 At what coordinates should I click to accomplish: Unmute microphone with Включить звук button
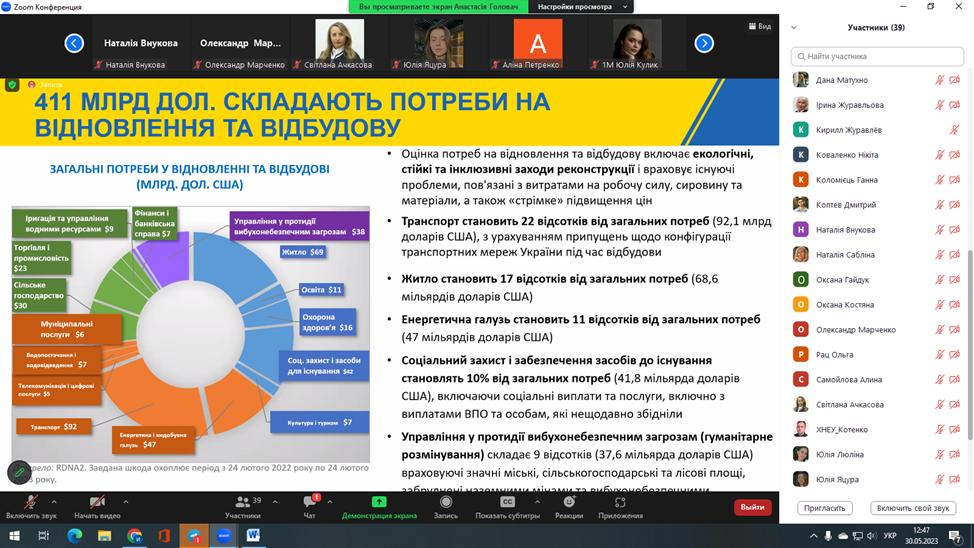[30, 504]
